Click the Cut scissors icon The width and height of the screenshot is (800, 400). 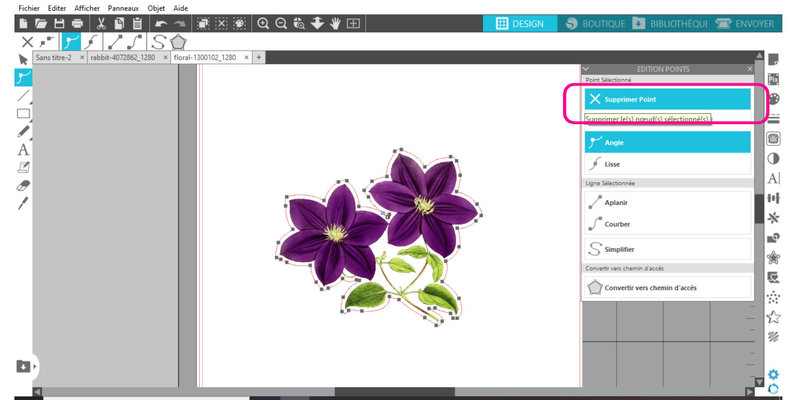[x=102, y=23]
